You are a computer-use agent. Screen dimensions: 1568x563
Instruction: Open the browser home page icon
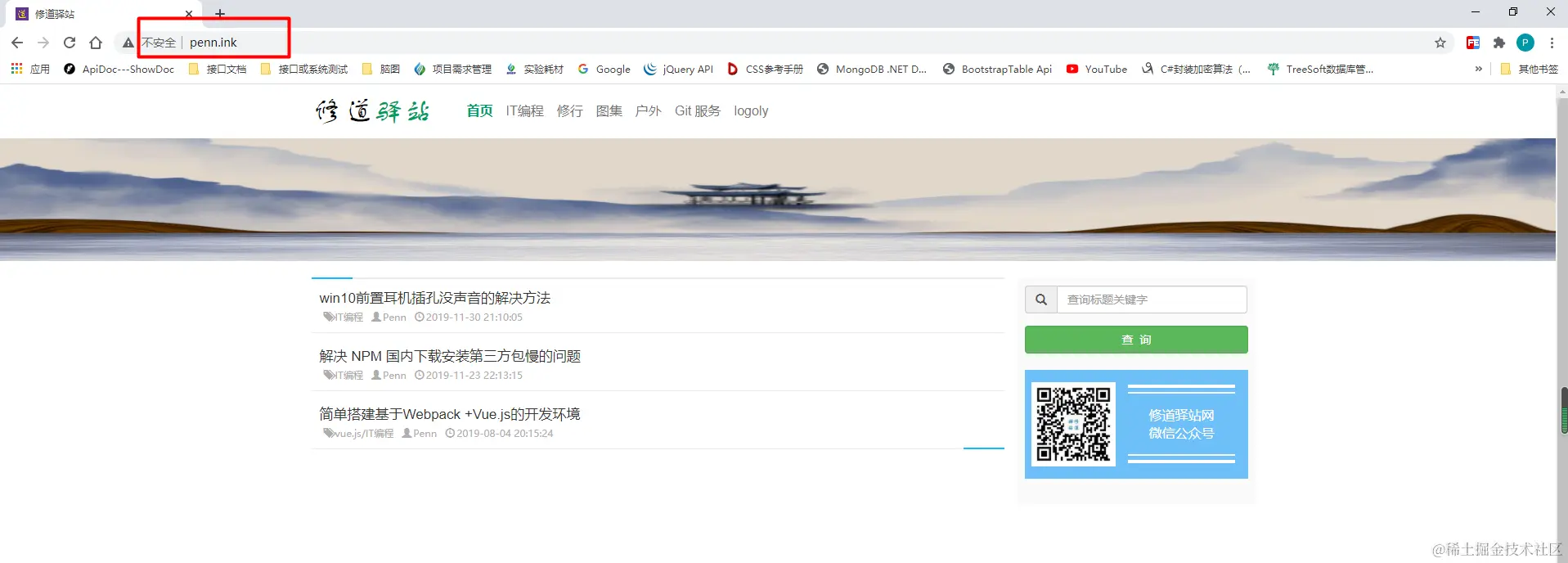click(x=96, y=43)
